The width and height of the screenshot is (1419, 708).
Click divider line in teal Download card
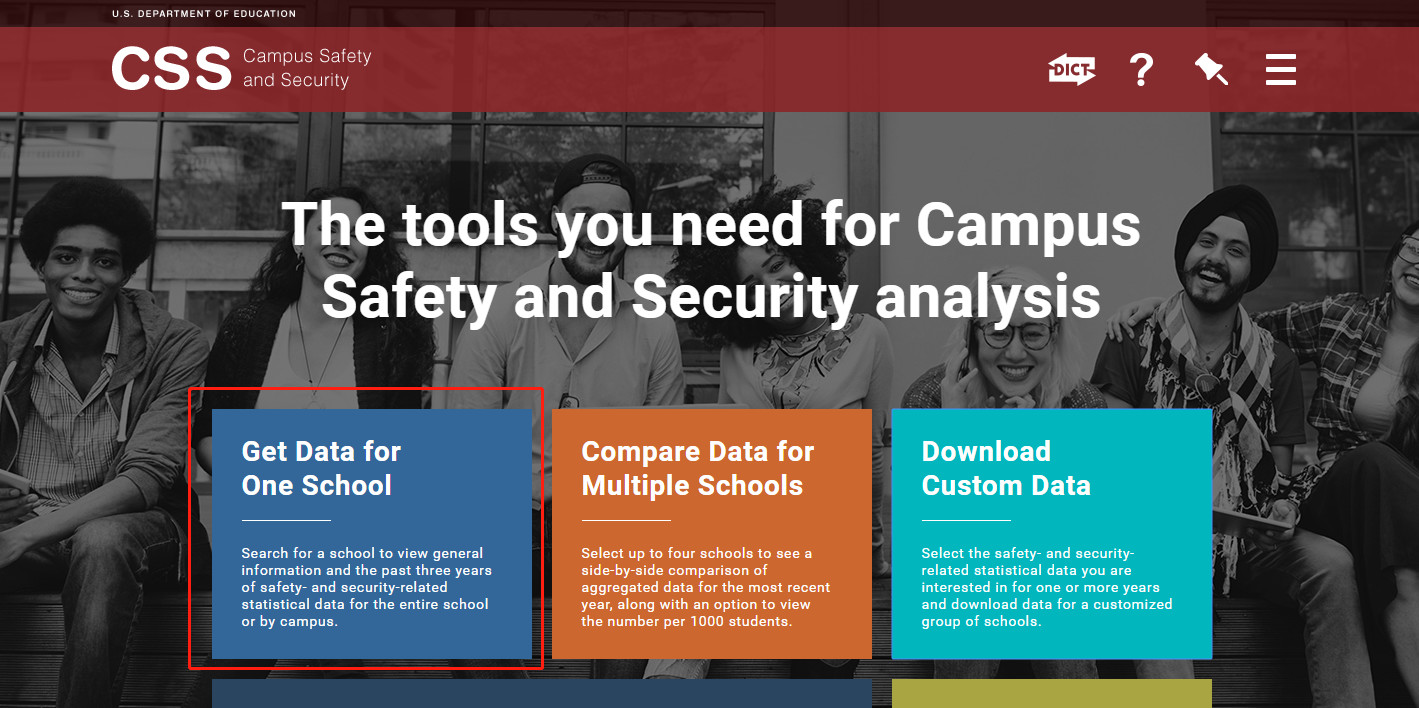966,520
